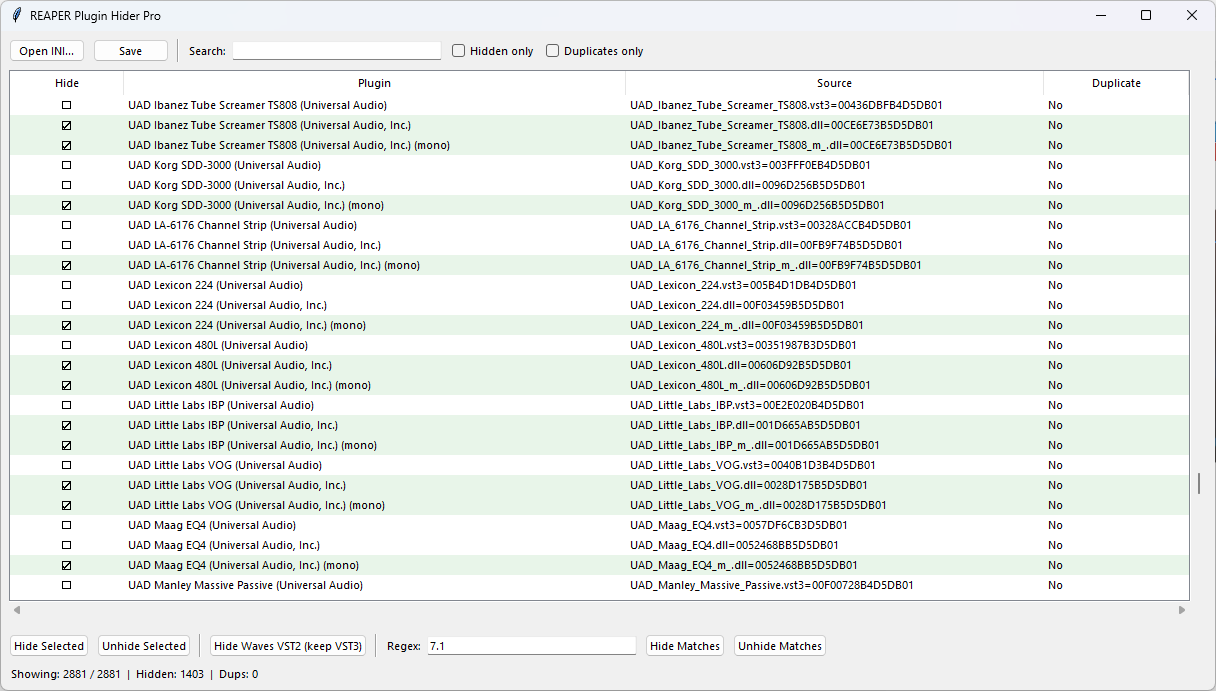
Task: Check Hide for UAD Ibanez Tube Screamer TS808 vst3 row
Action: 67,105
